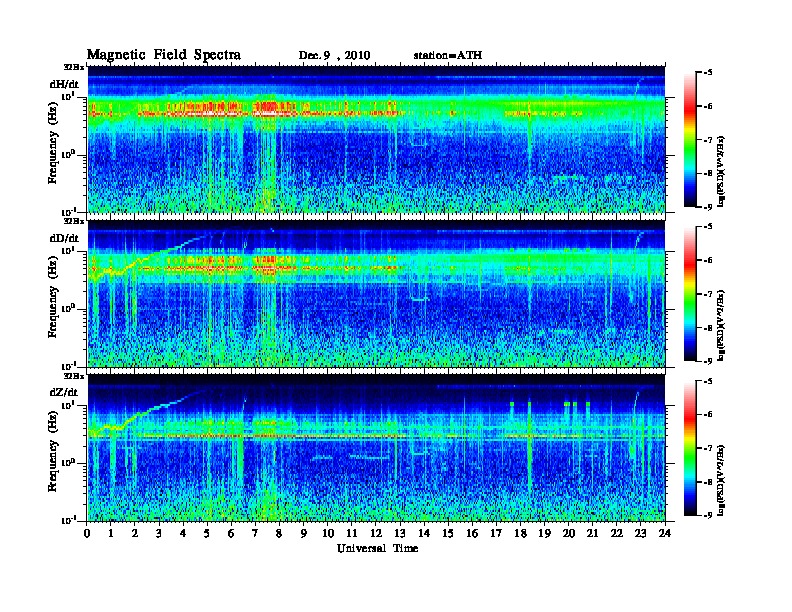This screenshot has width=792, height=612.
Task: Click hour 8 on the Universal Time axis
Action: click(x=279, y=534)
